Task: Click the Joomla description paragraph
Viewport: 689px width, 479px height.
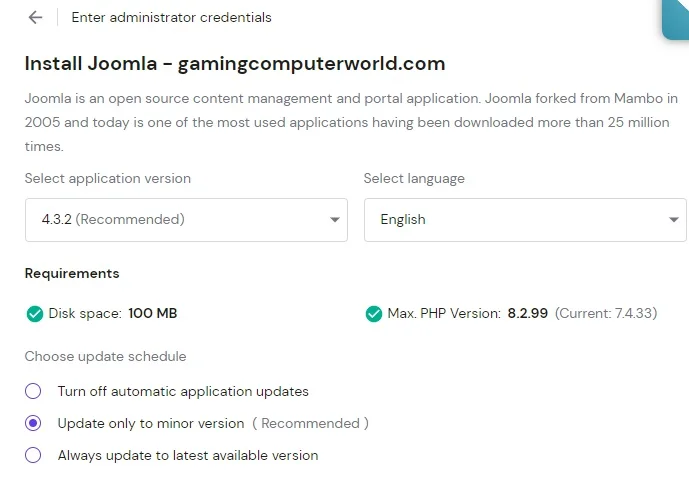Action: click(351, 122)
